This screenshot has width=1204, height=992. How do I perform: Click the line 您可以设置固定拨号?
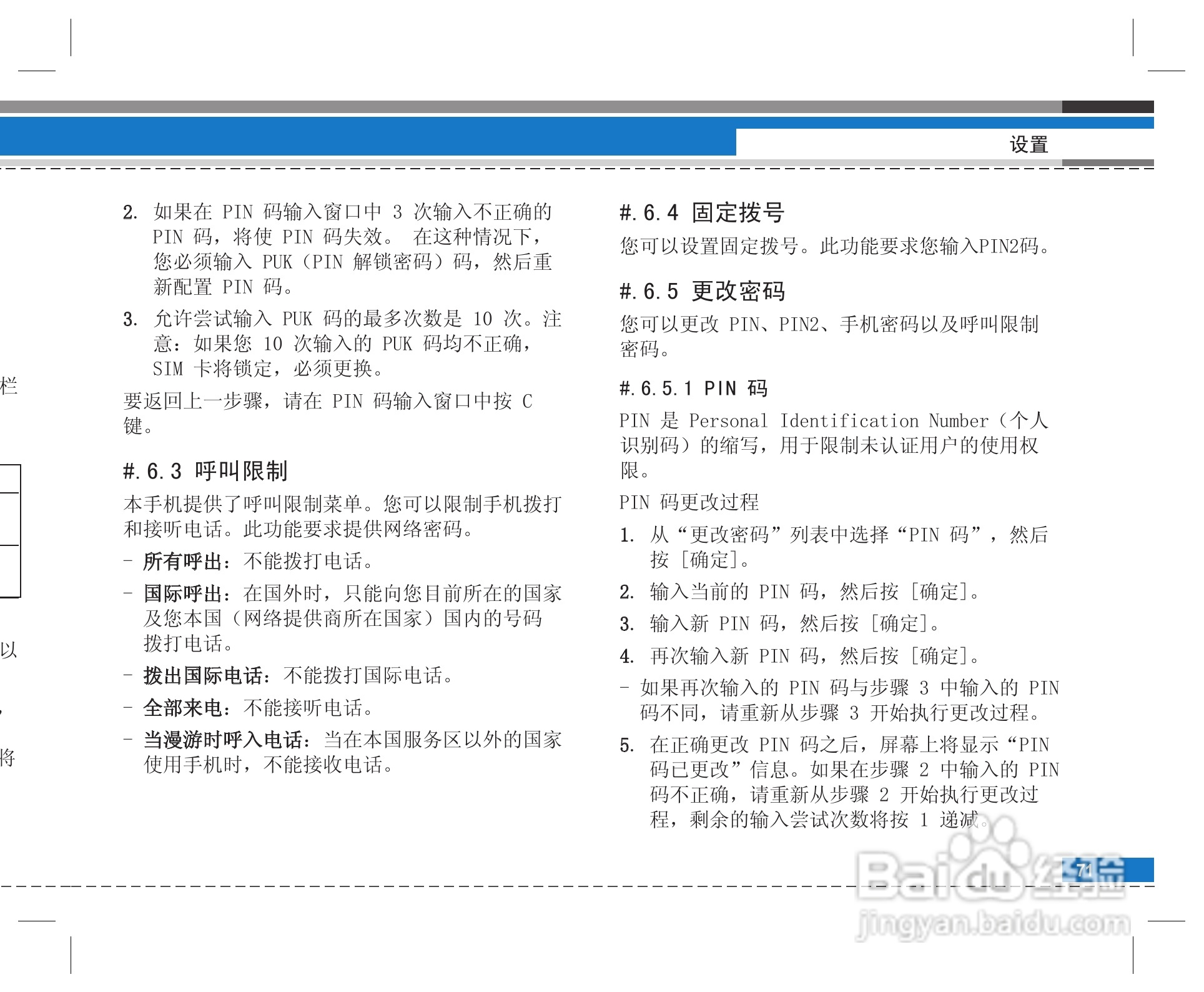click(x=835, y=246)
